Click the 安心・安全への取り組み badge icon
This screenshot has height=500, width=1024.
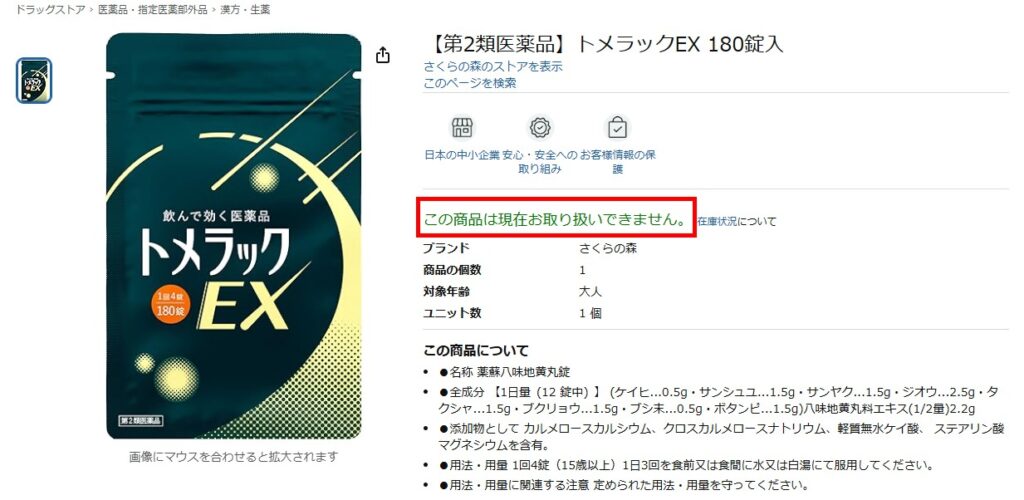click(x=540, y=128)
